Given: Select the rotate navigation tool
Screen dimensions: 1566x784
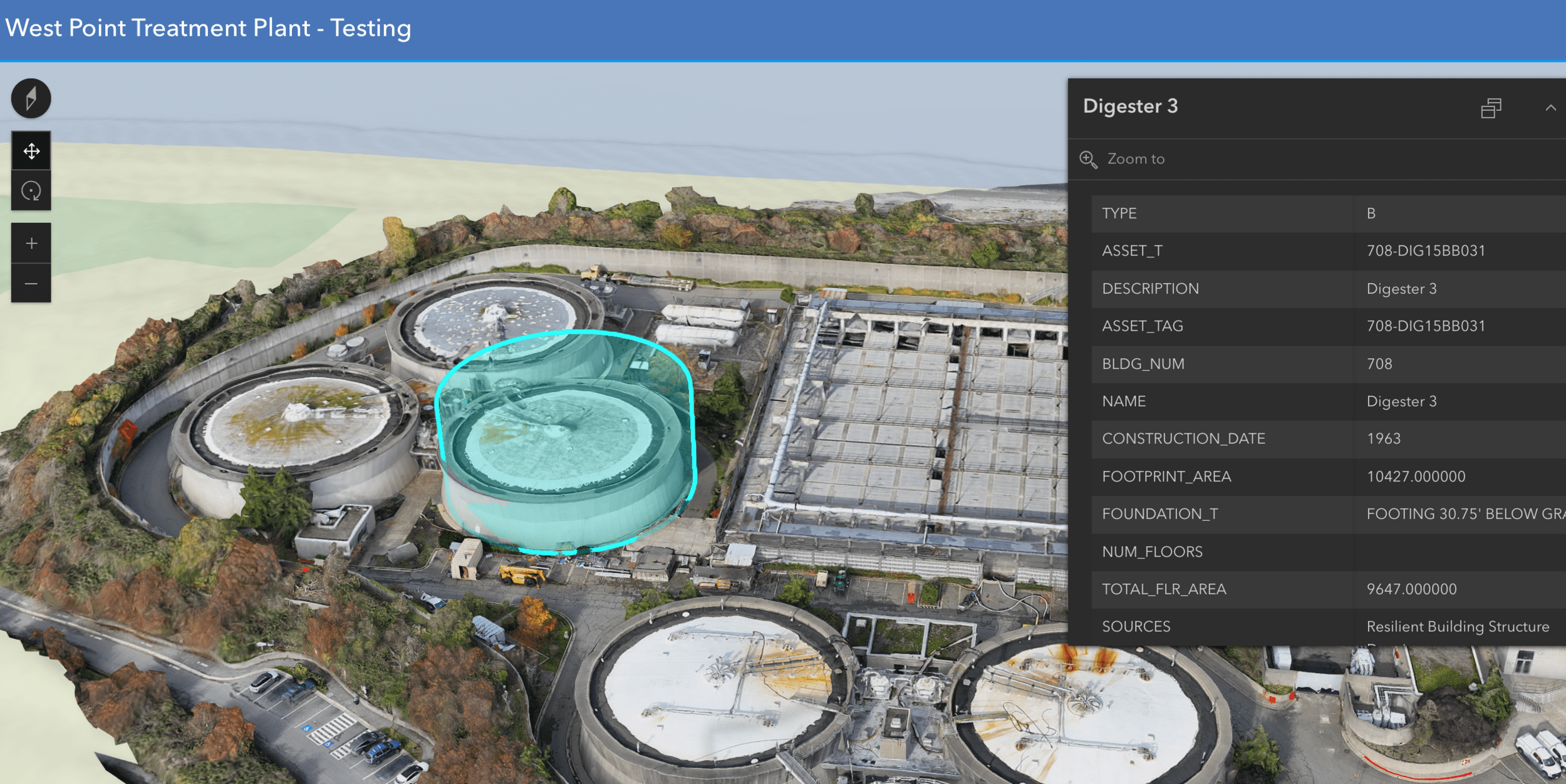Looking at the screenshot, I should point(31,191).
